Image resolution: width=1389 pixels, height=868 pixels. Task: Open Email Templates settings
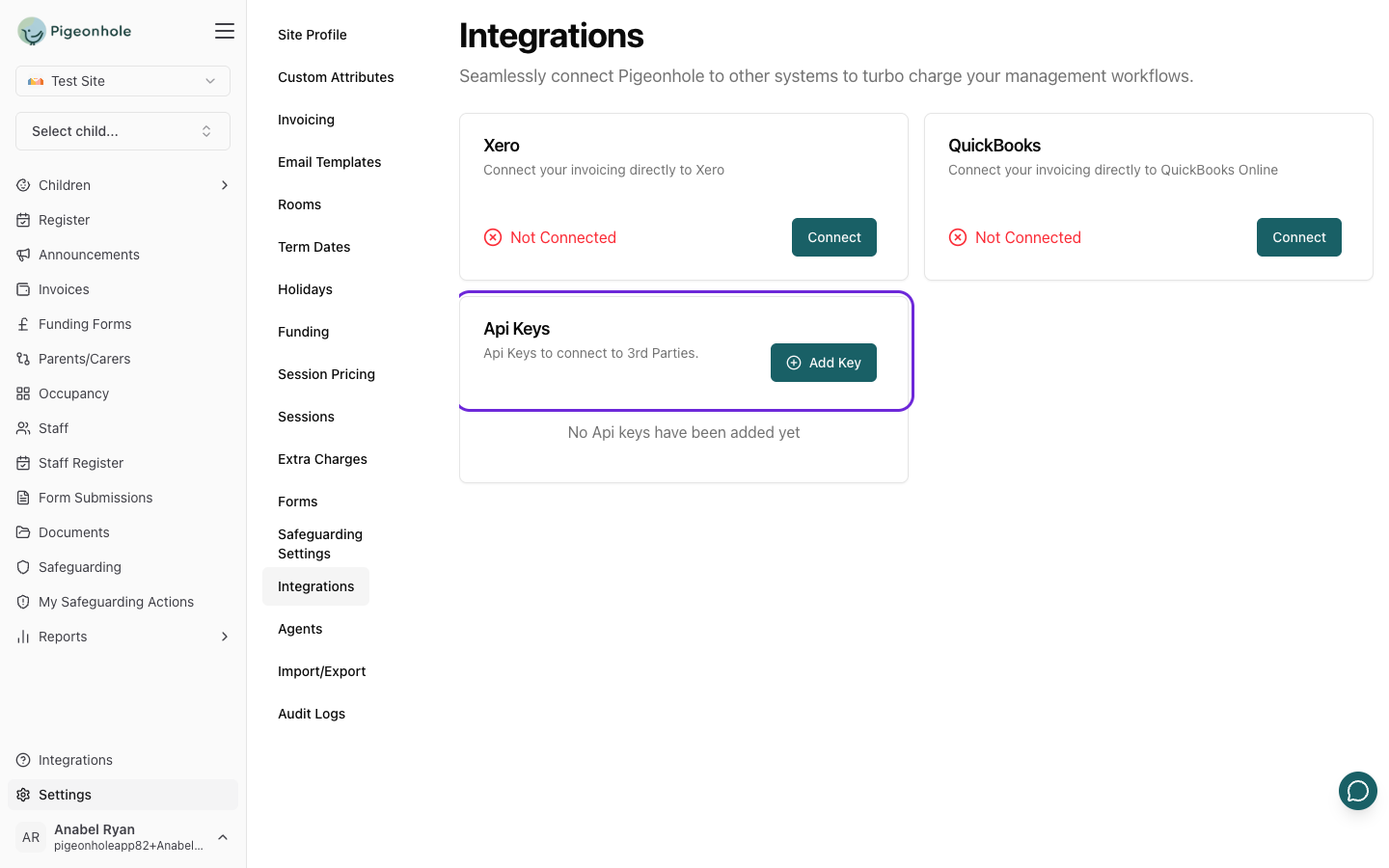point(329,162)
